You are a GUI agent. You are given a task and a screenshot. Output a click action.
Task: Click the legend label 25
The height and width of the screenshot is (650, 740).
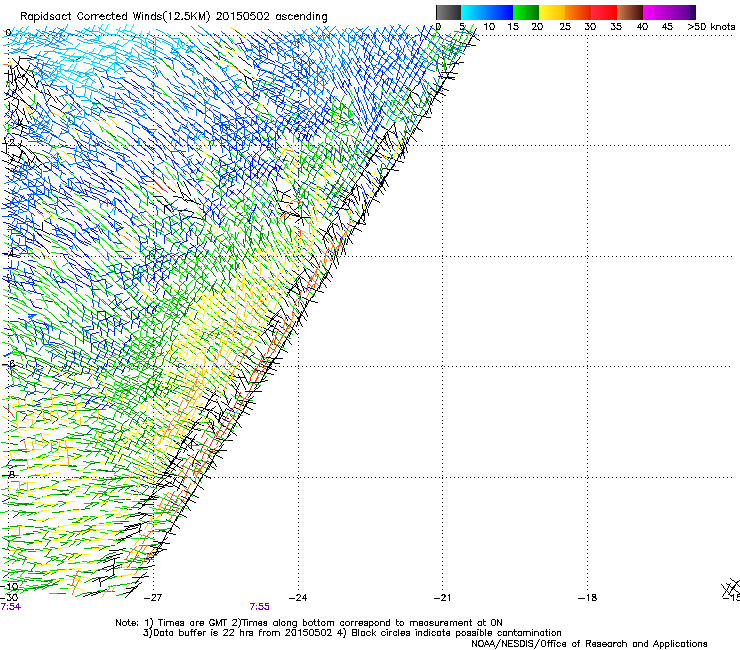click(565, 27)
